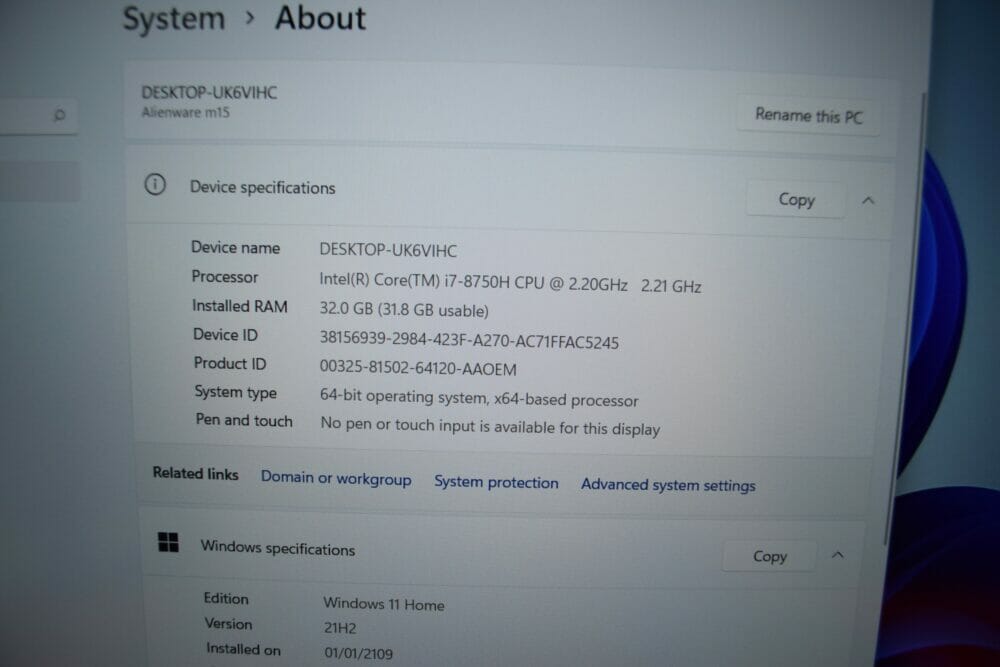
Task: Select the processor value i7-8750H
Action: (x=510, y=283)
